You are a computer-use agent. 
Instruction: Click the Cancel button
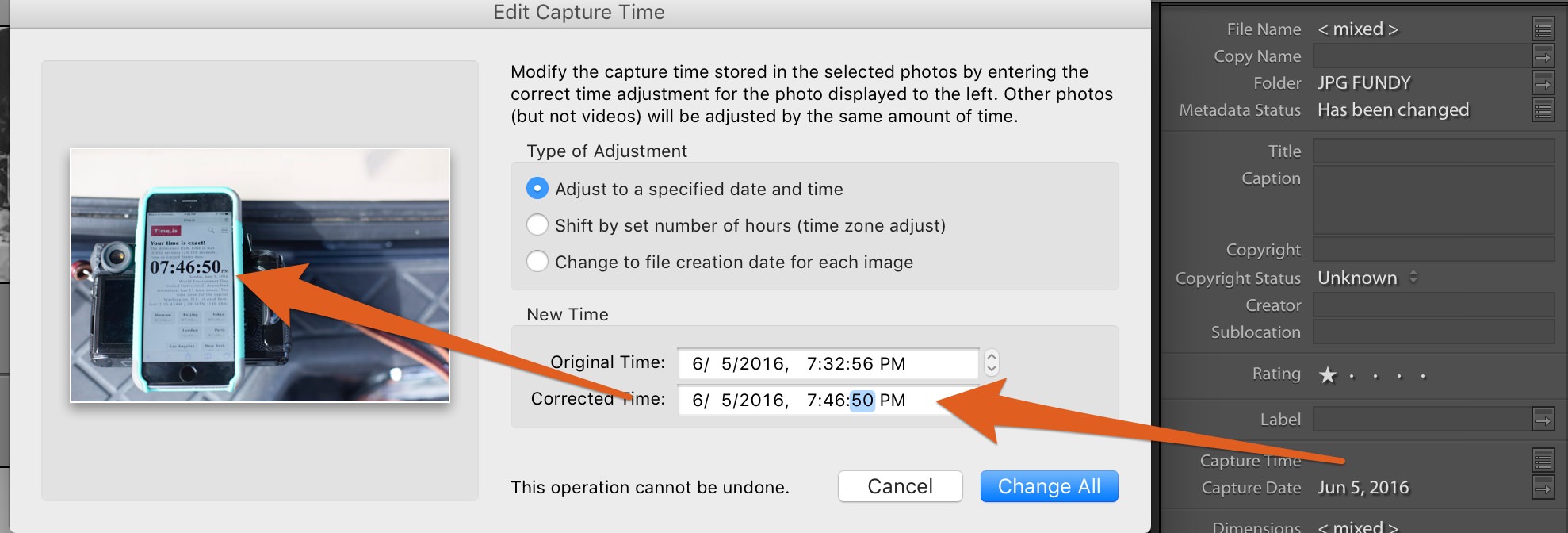[x=900, y=486]
